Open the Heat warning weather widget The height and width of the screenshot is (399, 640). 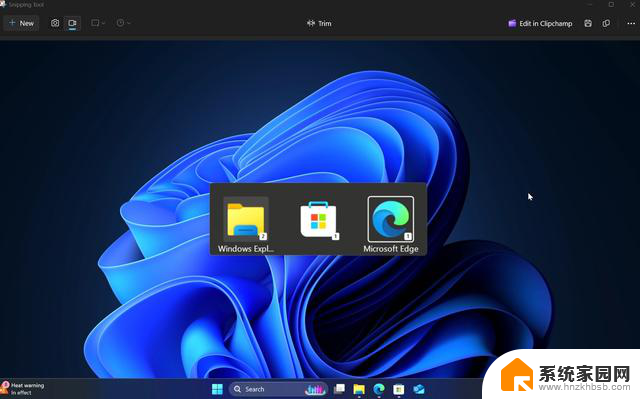tap(23, 388)
